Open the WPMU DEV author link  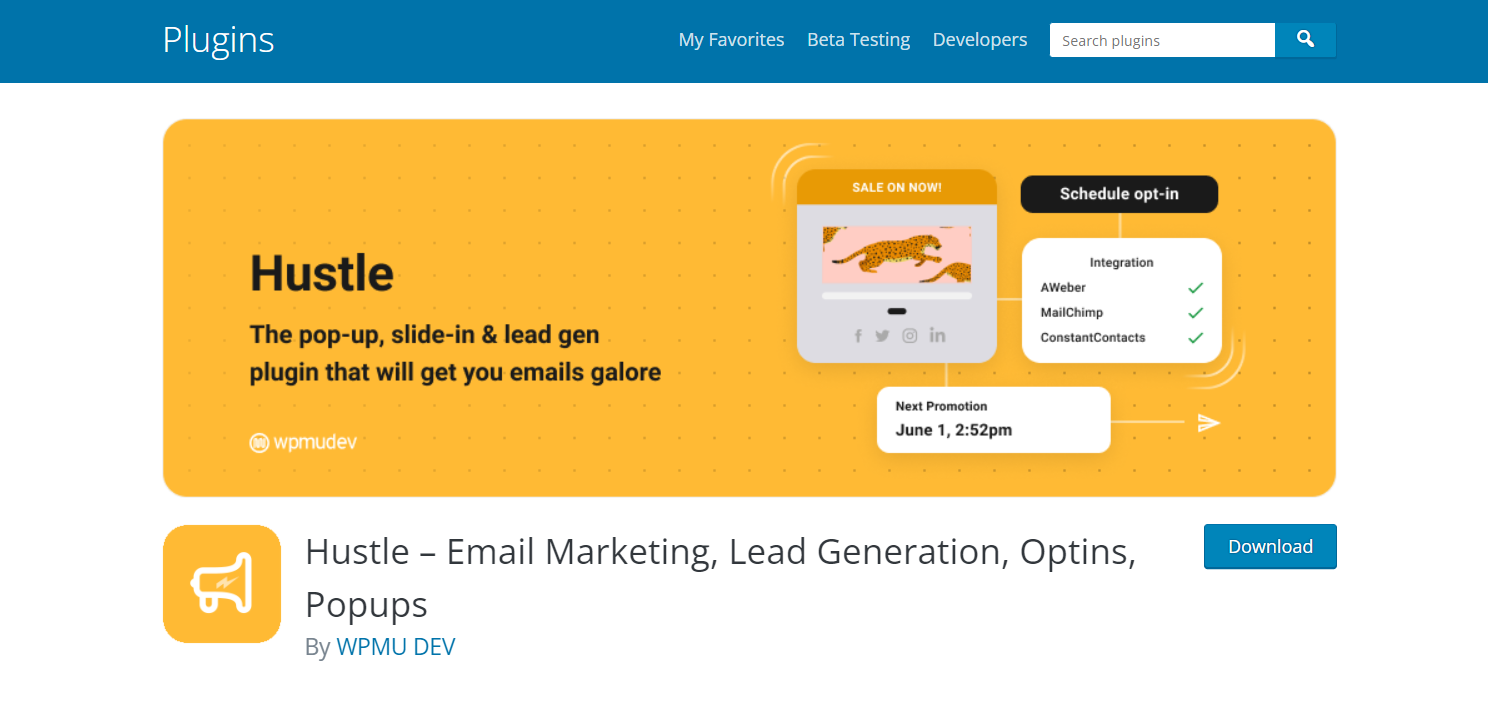click(396, 647)
